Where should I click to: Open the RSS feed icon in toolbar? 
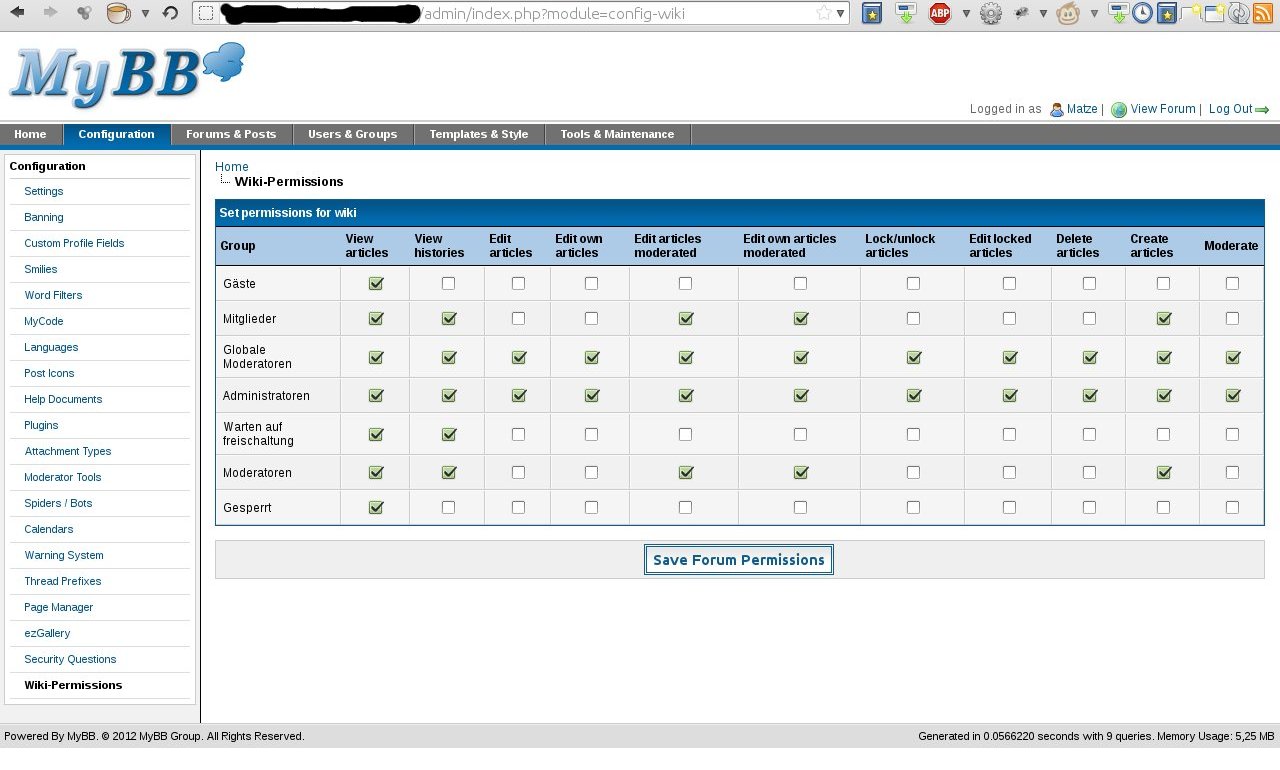click(1263, 13)
